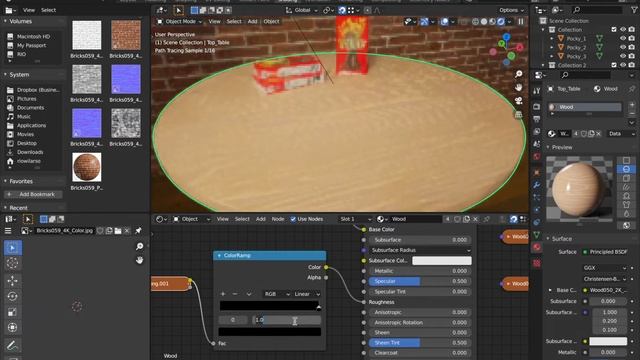Open the Subsurface Radius dropdown in node
The height and width of the screenshot is (360, 640).
420,250
